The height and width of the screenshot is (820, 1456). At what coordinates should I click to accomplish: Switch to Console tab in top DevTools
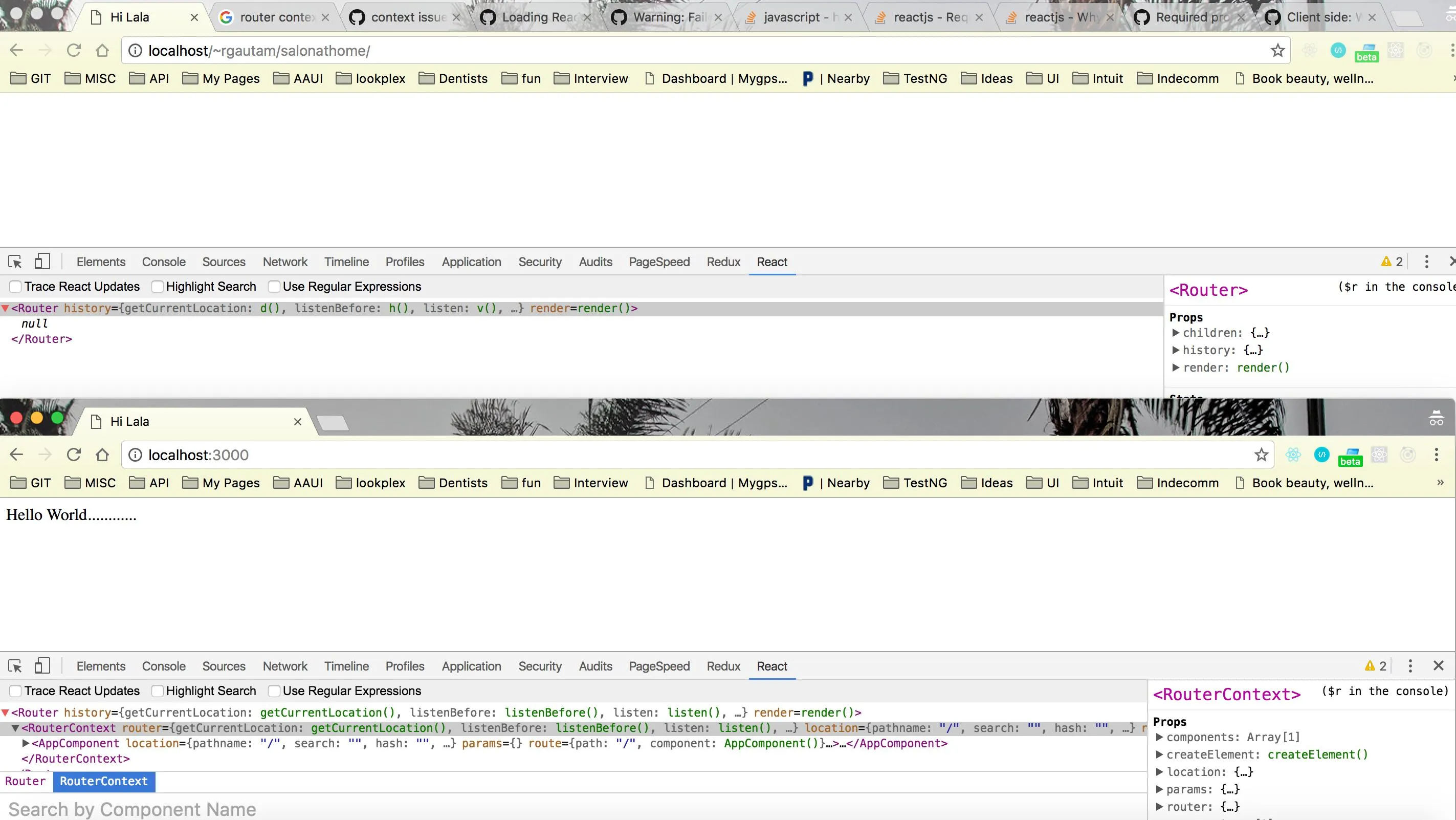click(163, 262)
